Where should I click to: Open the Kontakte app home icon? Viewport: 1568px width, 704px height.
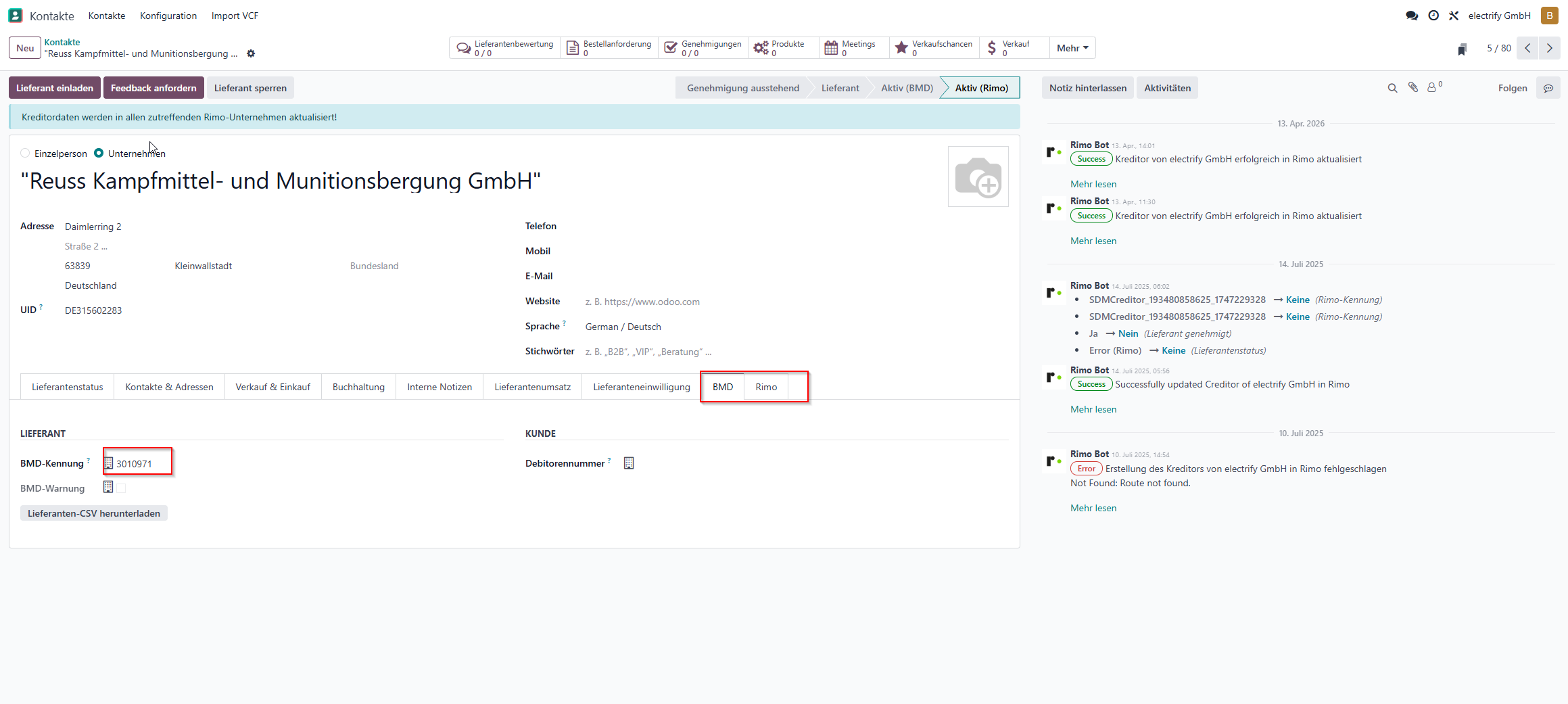[x=16, y=16]
